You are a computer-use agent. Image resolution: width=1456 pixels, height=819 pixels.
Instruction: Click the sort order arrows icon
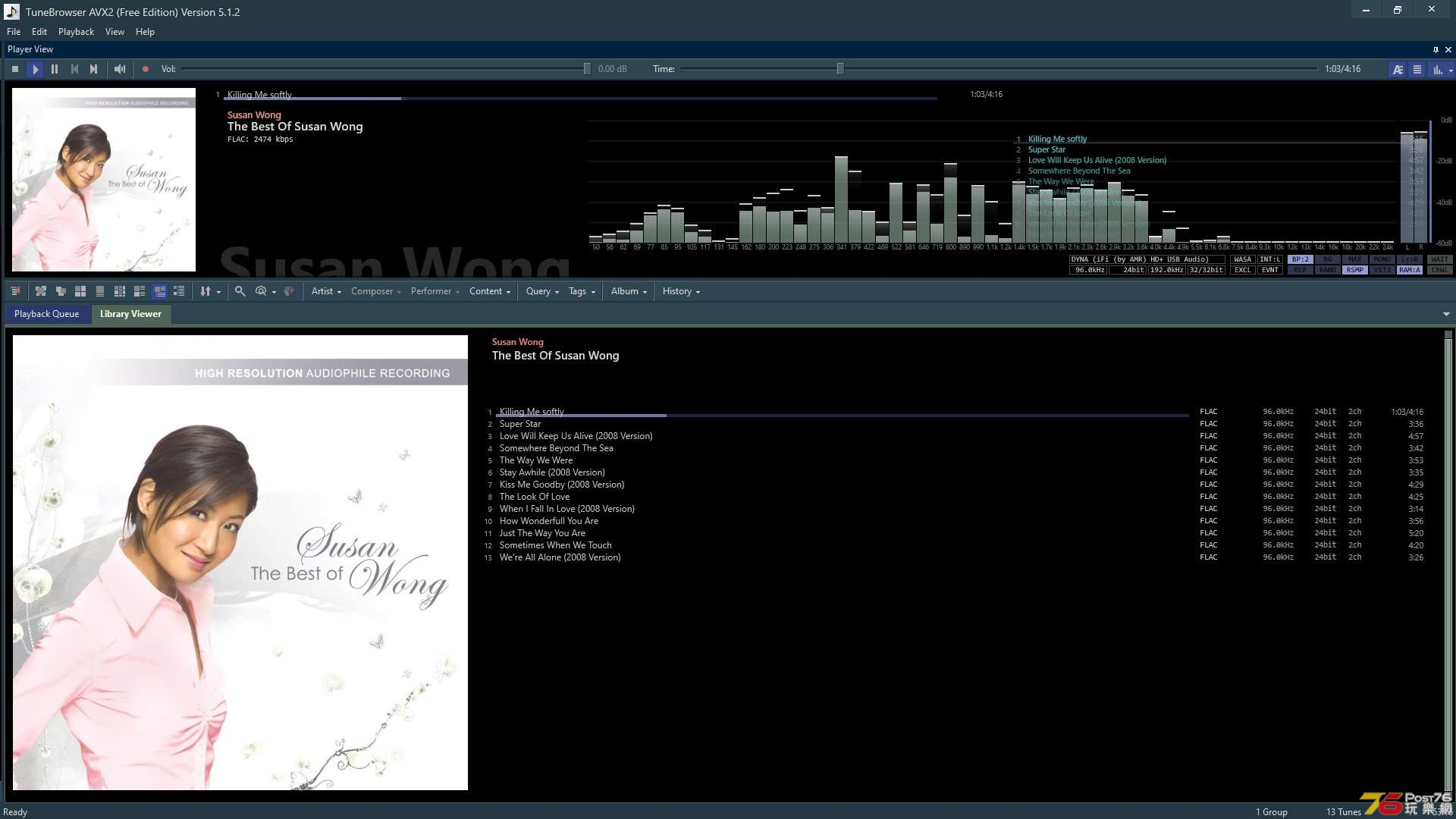(x=206, y=291)
